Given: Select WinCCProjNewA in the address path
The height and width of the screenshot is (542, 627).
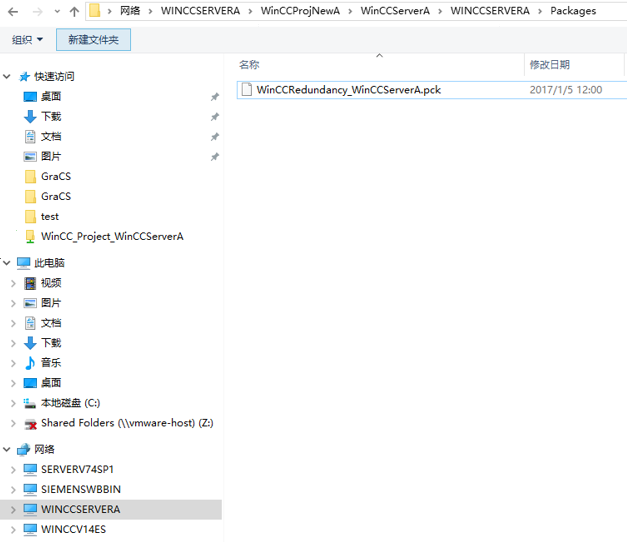Looking at the screenshot, I should tap(300, 11).
